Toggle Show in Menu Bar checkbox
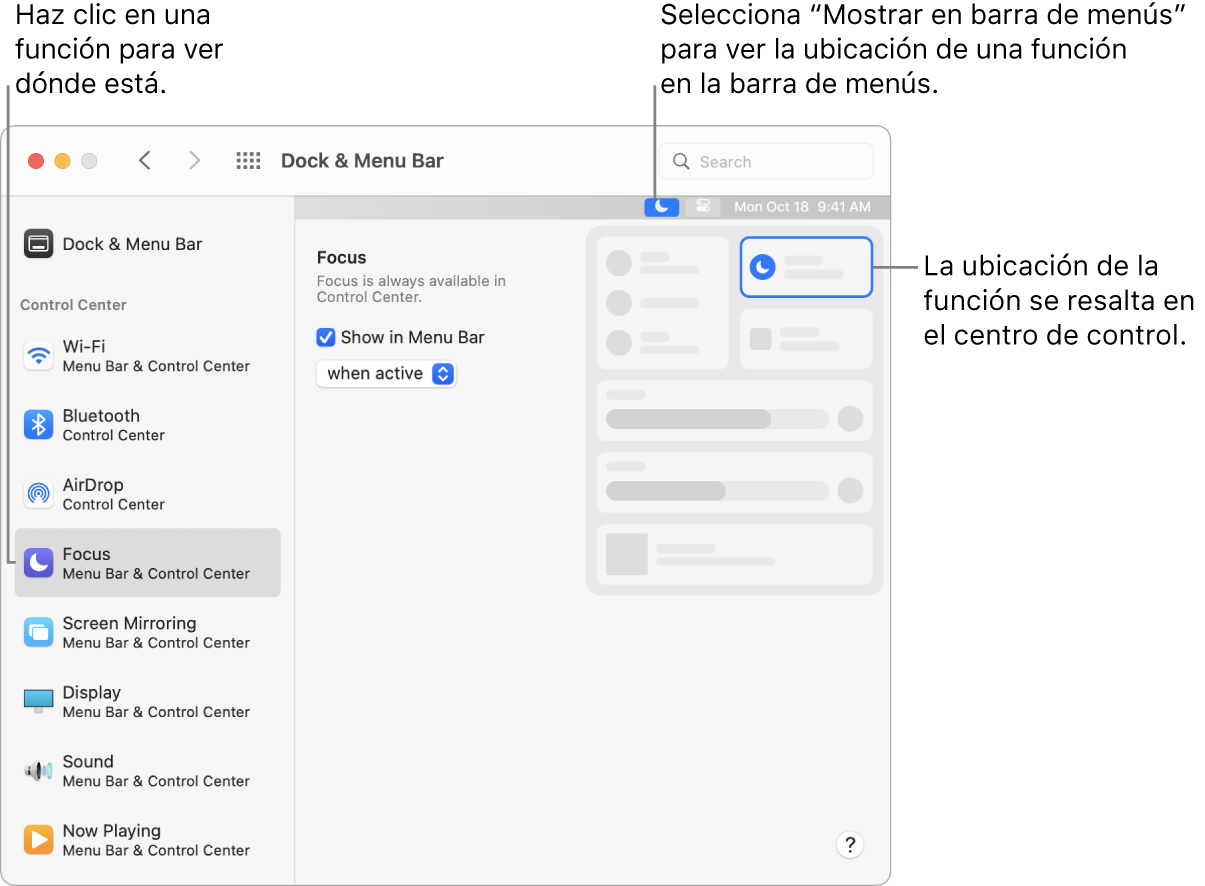The width and height of the screenshot is (1205, 886). [326, 337]
